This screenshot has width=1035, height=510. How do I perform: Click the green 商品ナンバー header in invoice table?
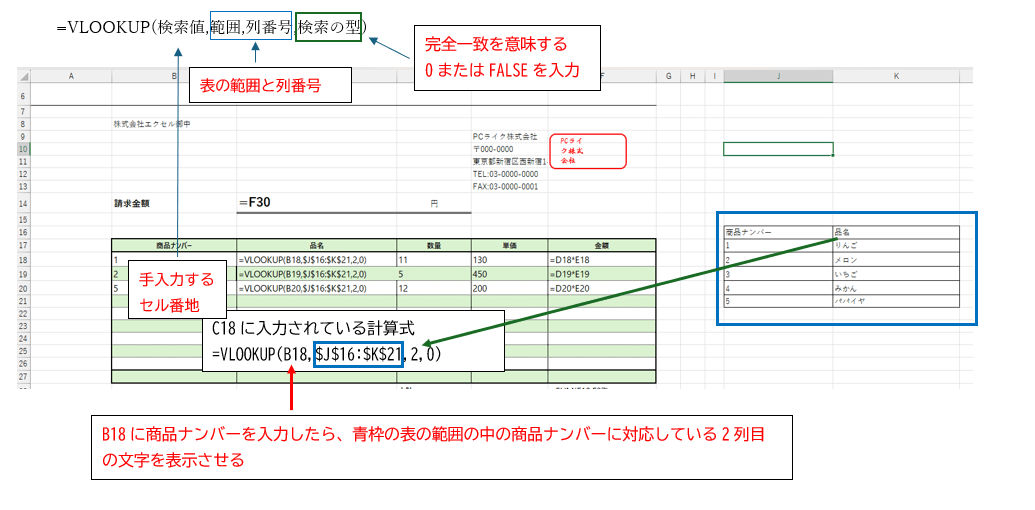pos(174,245)
